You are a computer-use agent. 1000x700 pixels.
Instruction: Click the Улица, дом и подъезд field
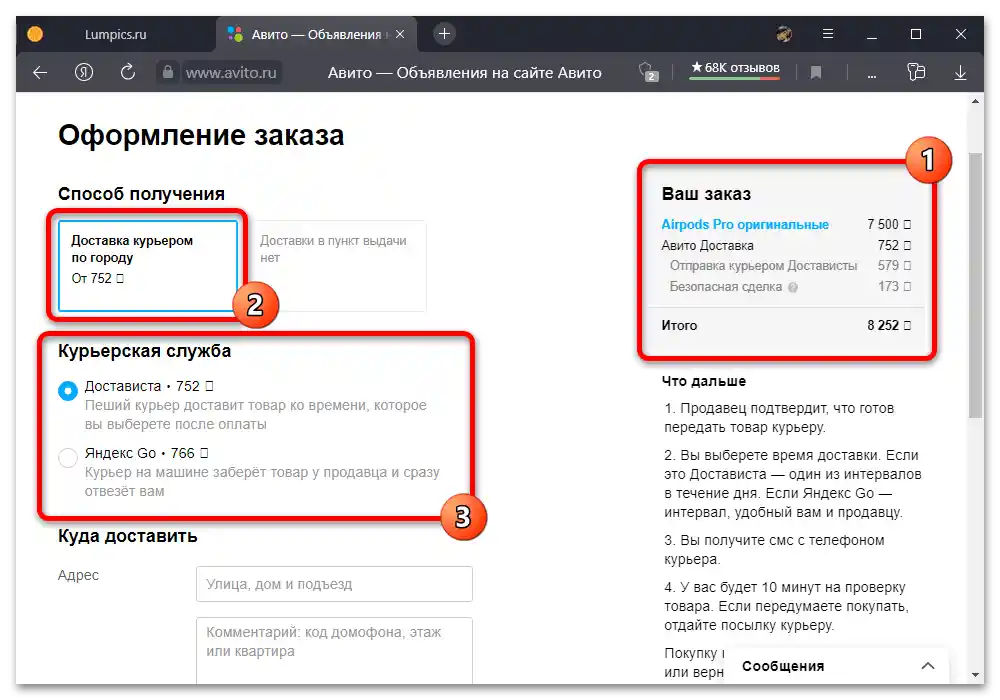pyautogui.click(x=334, y=584)
